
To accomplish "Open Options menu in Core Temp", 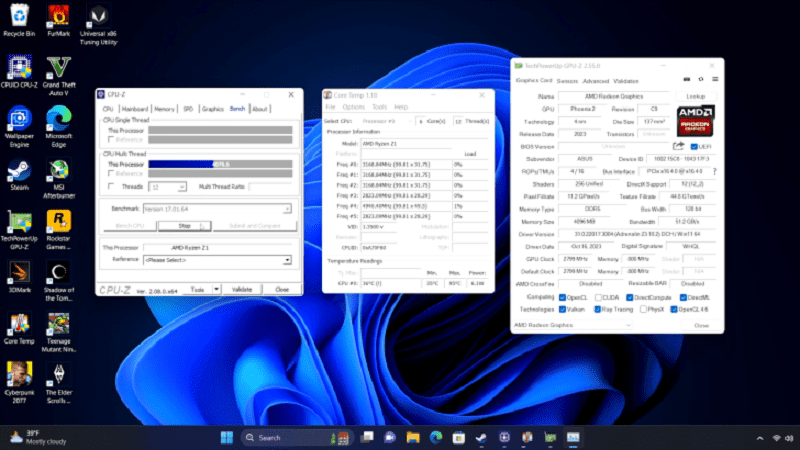I will click(354, 107).
